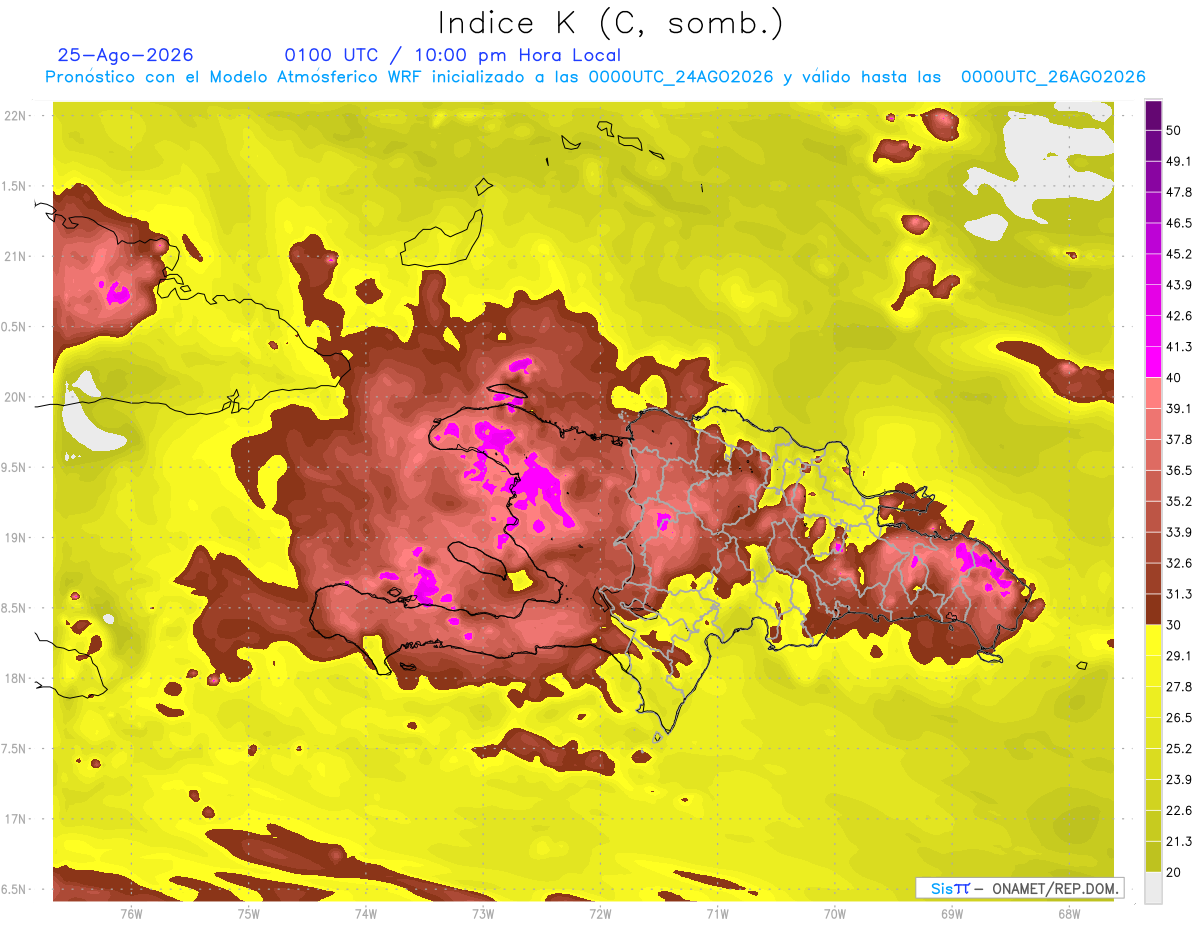Click the "22.6" colorbar value
The height and width of the screenshot is (927, 1200).
pos(1179,811)
